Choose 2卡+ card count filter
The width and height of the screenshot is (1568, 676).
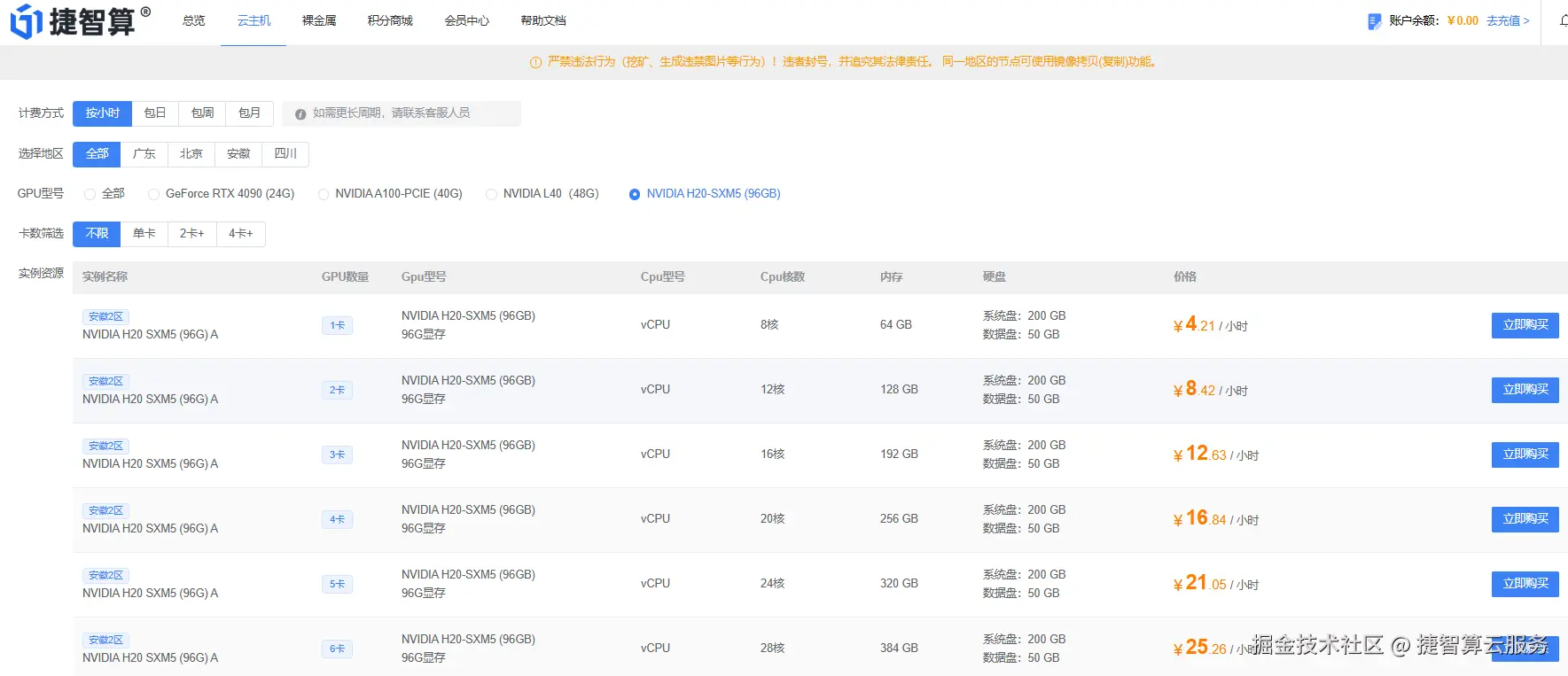click(191, 234)
